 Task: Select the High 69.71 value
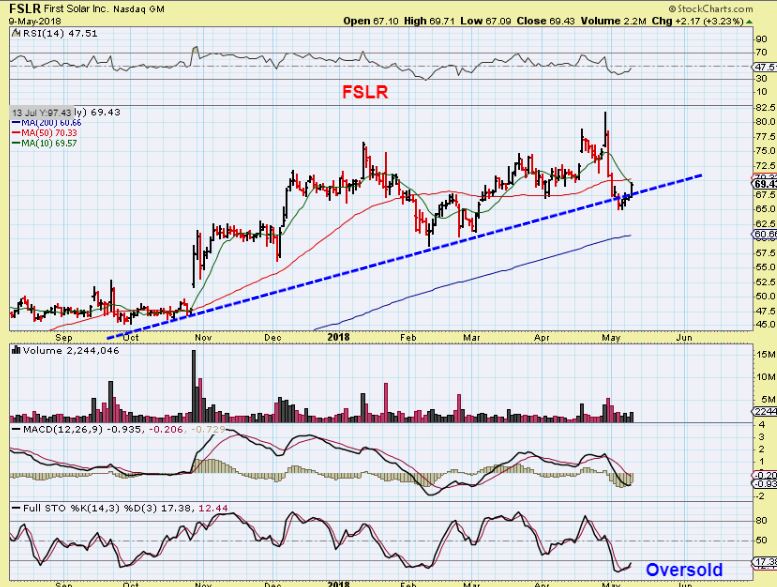(429, 21)
